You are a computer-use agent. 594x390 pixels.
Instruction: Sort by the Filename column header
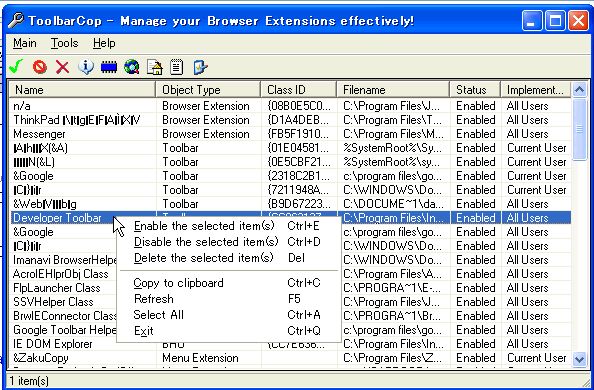pyautogui.click(x=393, y=90)
